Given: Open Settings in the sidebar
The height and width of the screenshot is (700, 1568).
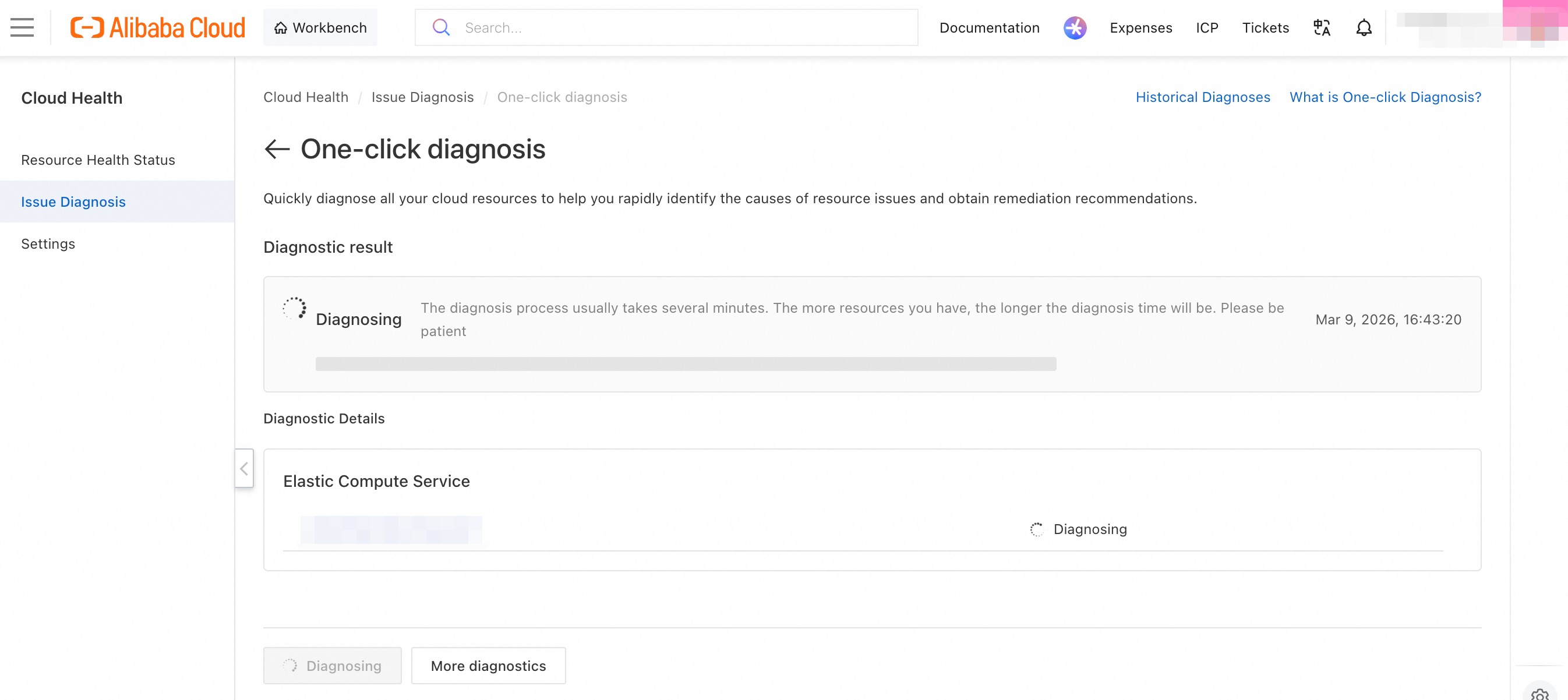Looking at the screenshot, I should pos(118,243).
